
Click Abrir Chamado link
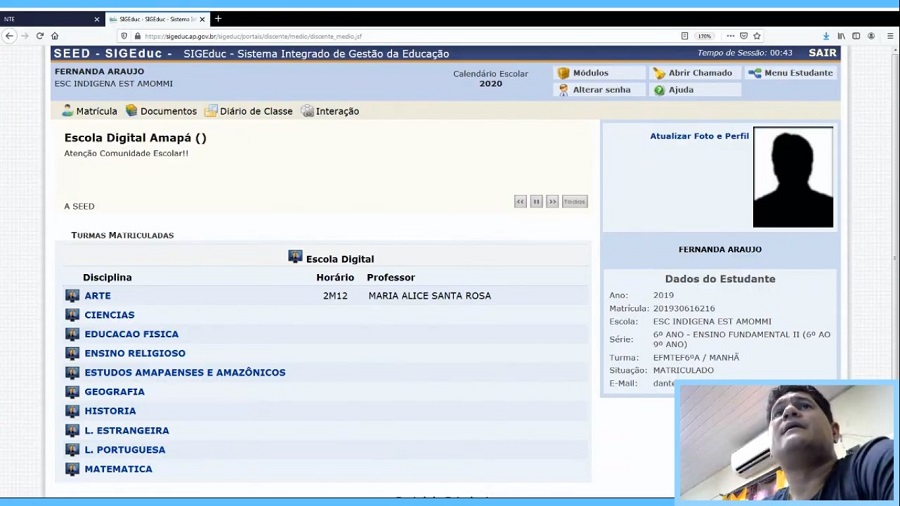pyautogui.click(x=700, y=73)
